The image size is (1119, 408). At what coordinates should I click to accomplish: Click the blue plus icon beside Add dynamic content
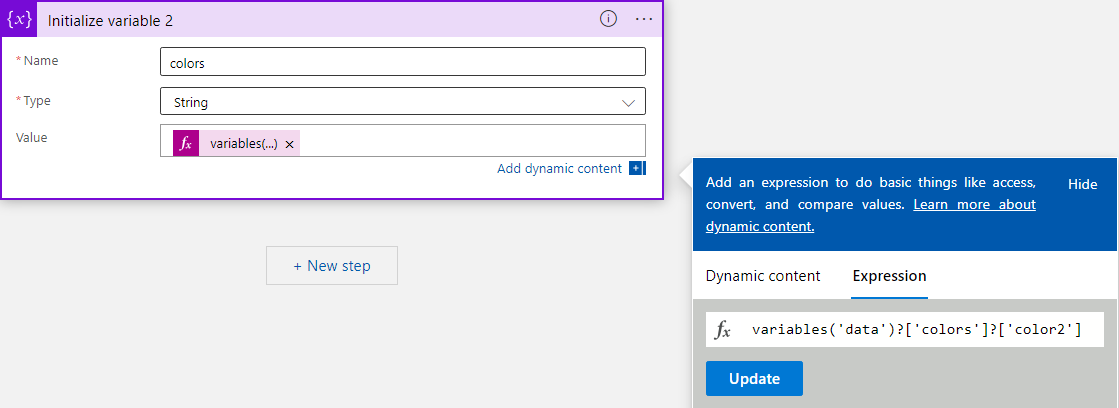tap(637, 168)
